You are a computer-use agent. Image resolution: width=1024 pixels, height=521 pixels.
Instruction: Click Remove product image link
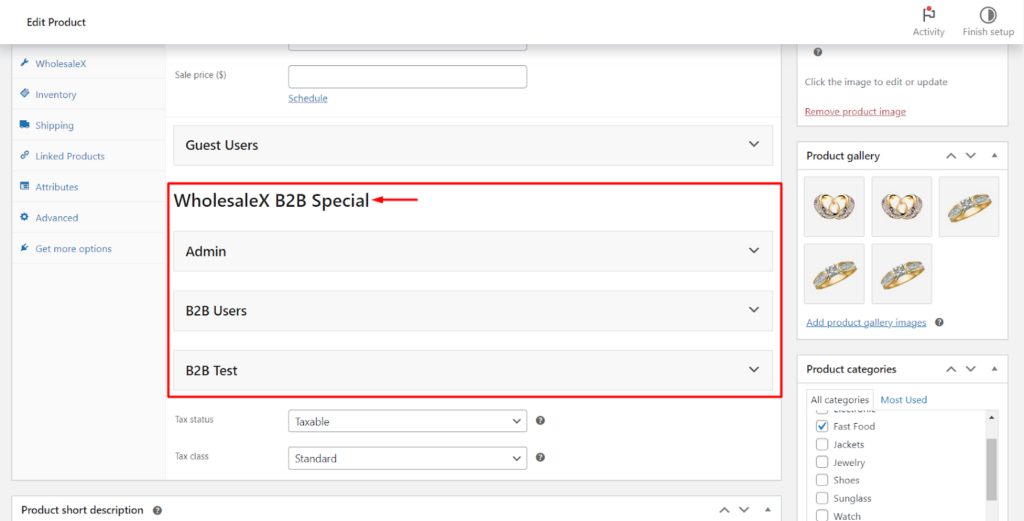point(855,111)
